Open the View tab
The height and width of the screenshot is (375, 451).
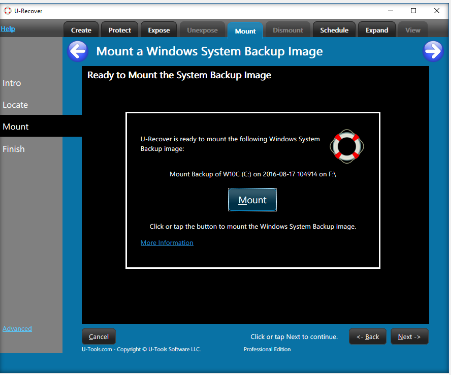pyautogui.click(x=413, y=30)
